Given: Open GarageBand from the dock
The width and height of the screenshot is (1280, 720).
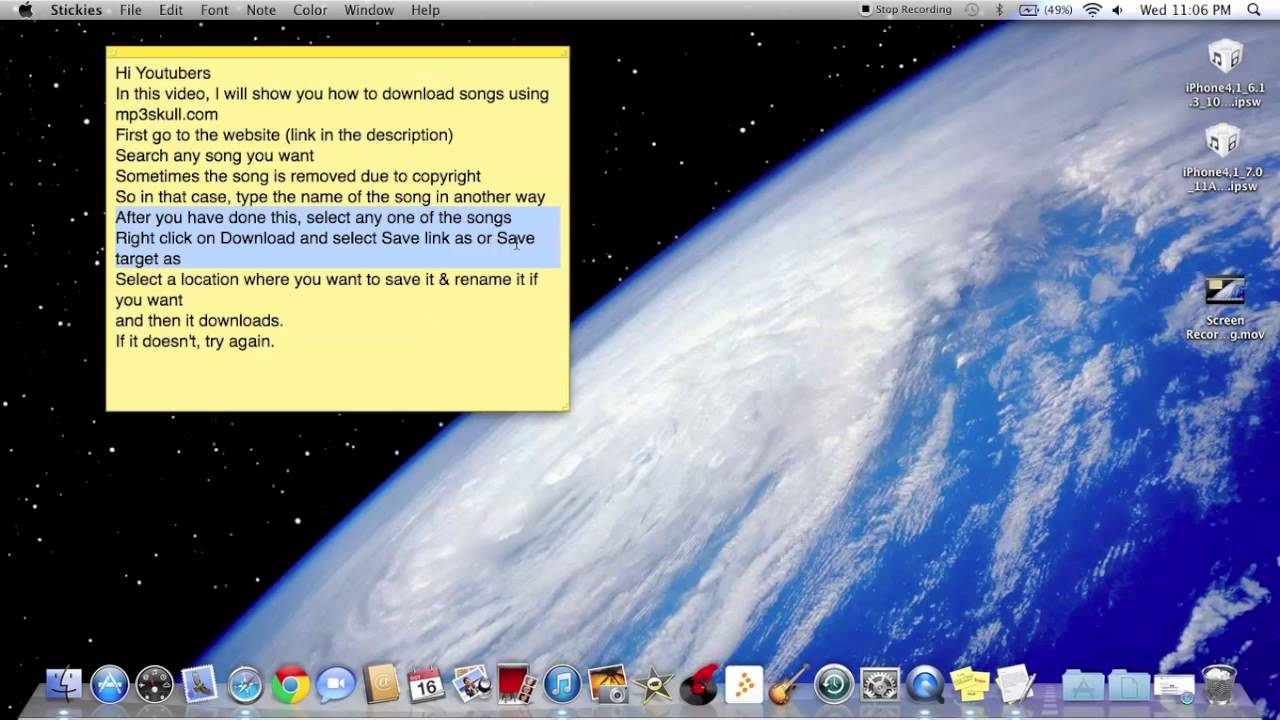Looking at the screenshot, I should 789,684.
